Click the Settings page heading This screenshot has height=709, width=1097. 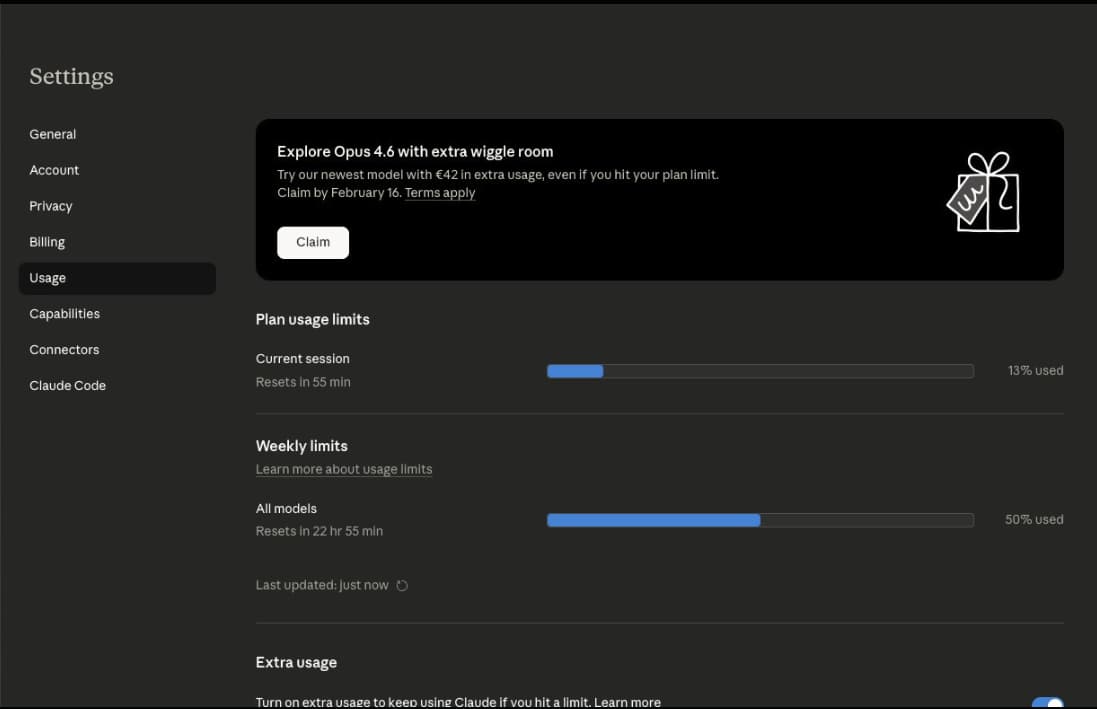click(x=71, y=76)
